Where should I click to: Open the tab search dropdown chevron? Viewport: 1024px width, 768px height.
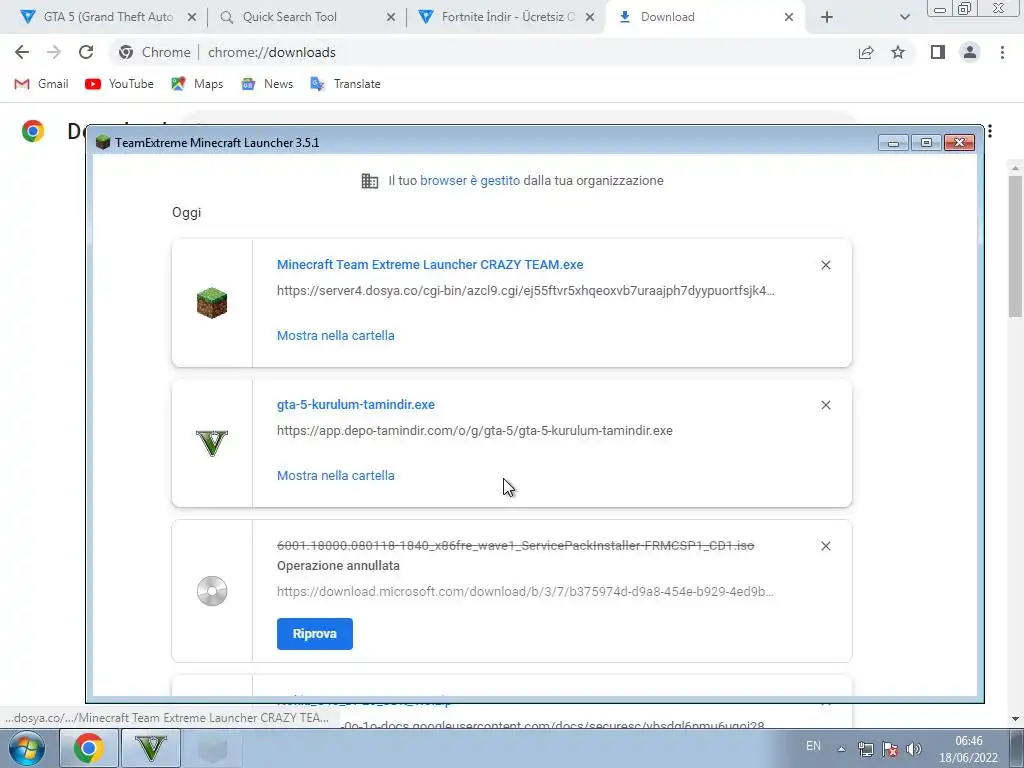pos(904,17)
